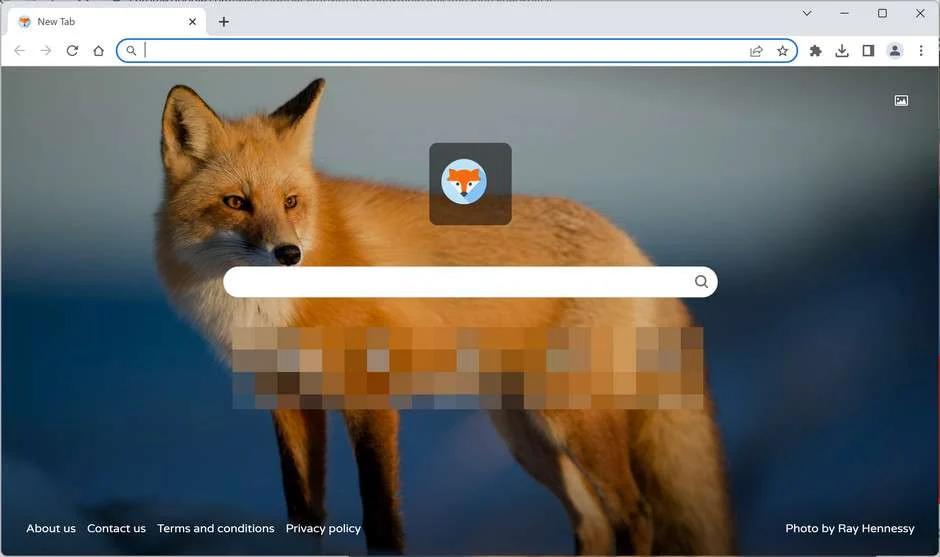
Task: Open the Extensions puzzle piece menu
Action: [x=815, y=51]
